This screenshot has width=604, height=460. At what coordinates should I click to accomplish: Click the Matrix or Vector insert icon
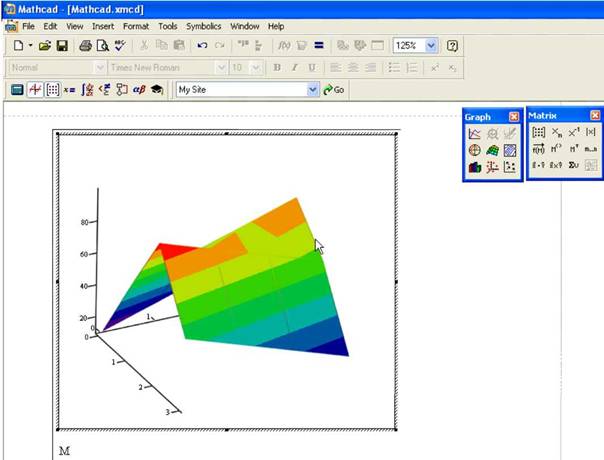[538, 133]
